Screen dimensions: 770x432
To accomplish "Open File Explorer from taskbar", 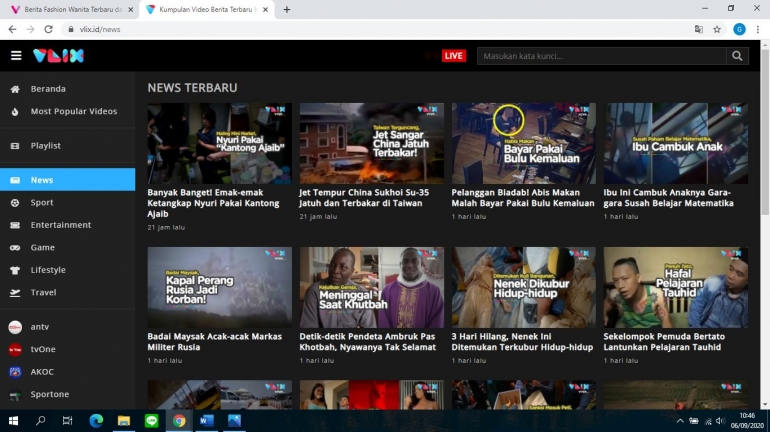I will (124, 421).
